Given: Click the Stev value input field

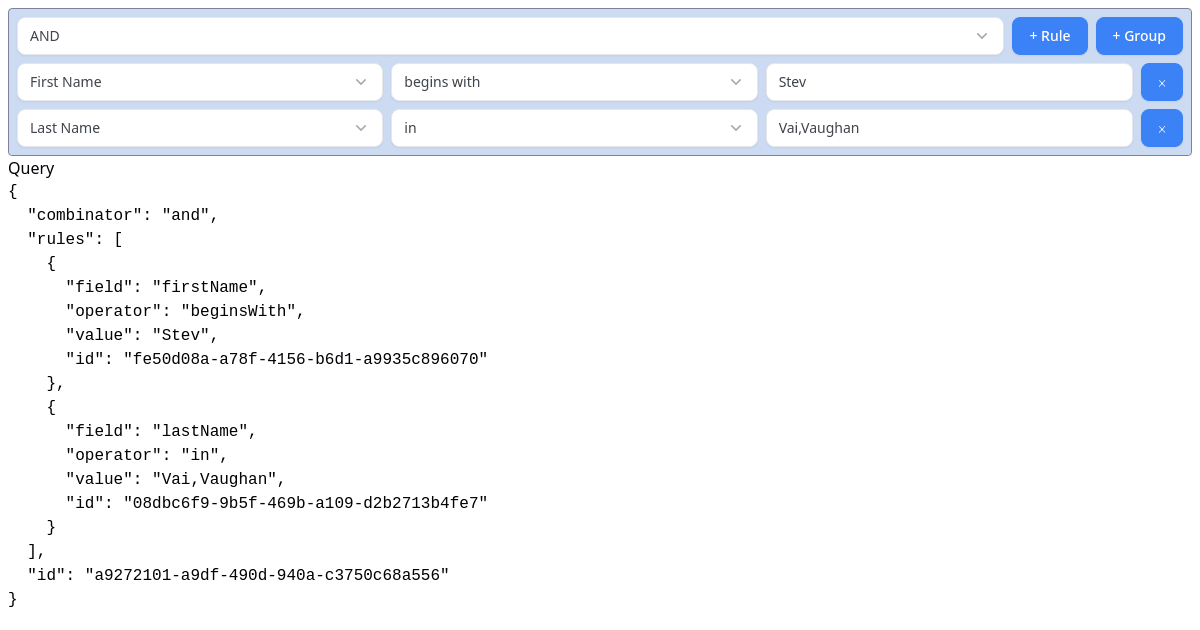Looking at the screenshot, I should point(948,82).
